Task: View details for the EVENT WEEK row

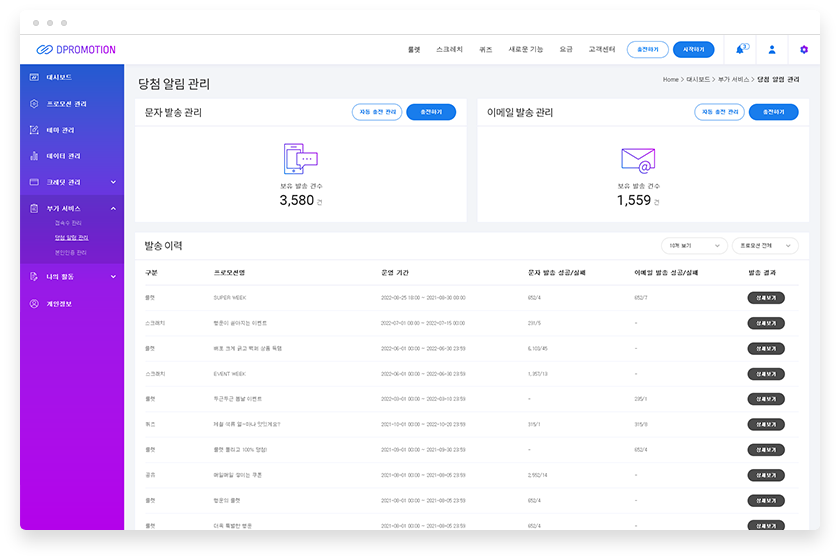Action: point(766,374)
